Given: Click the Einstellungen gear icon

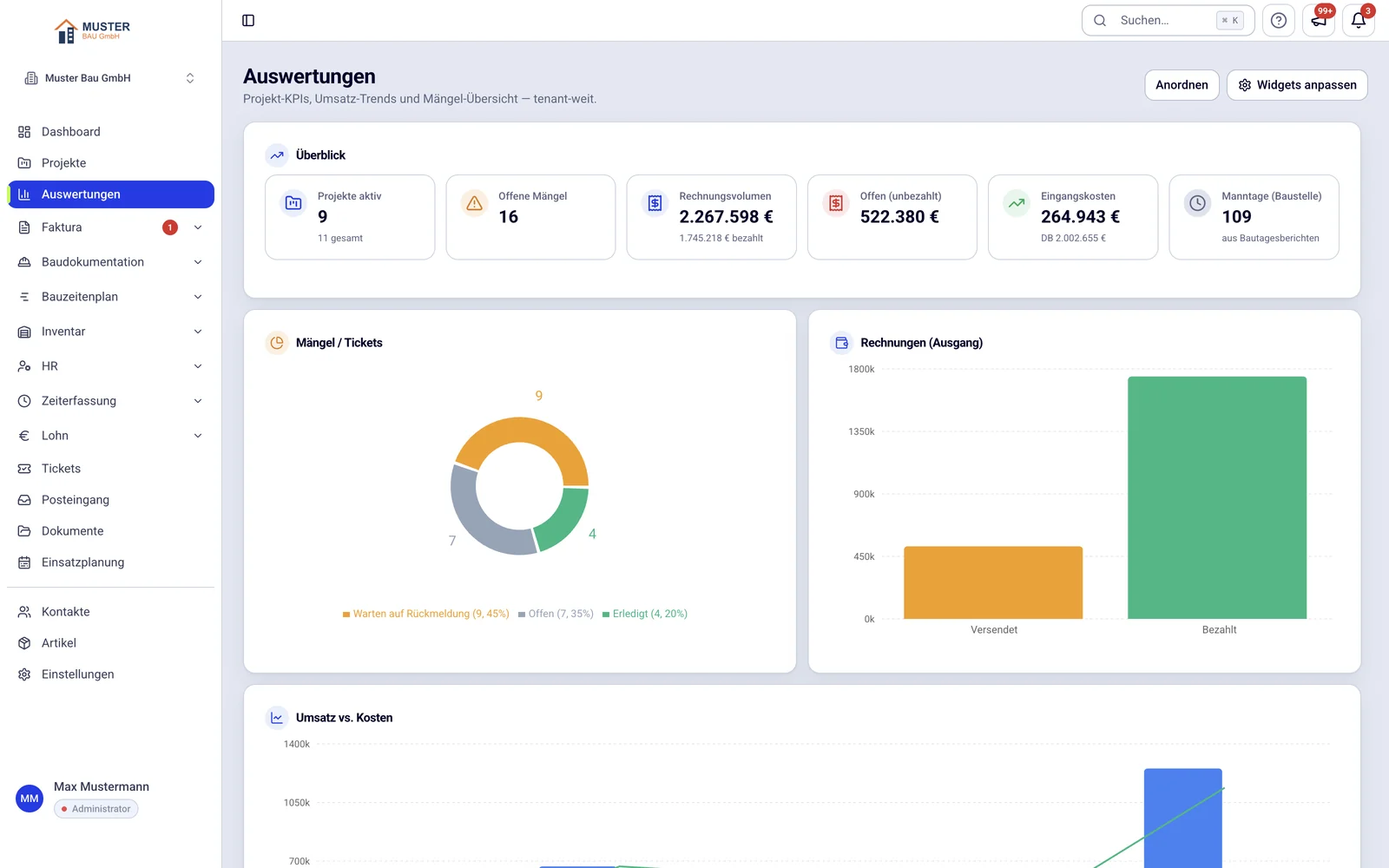Looking at the screenshot, I should [x=24, y=674].
